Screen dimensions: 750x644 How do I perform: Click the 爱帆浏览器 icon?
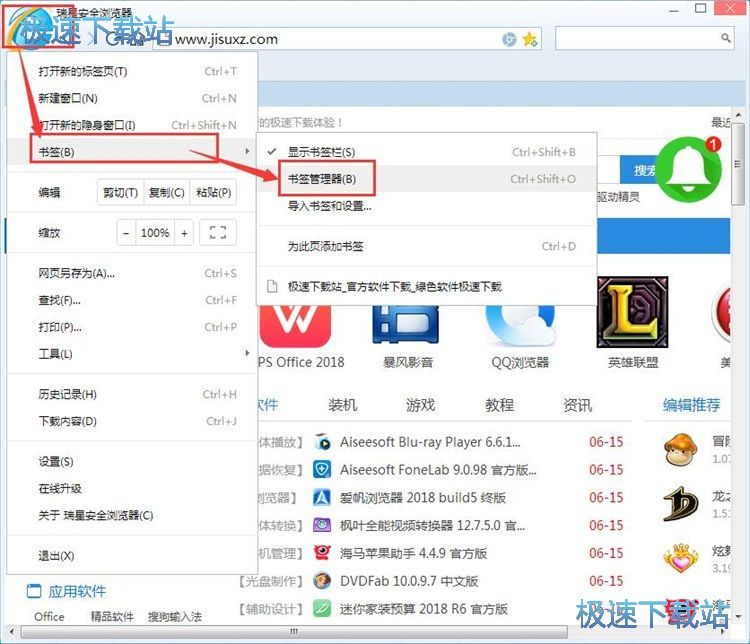322,498
